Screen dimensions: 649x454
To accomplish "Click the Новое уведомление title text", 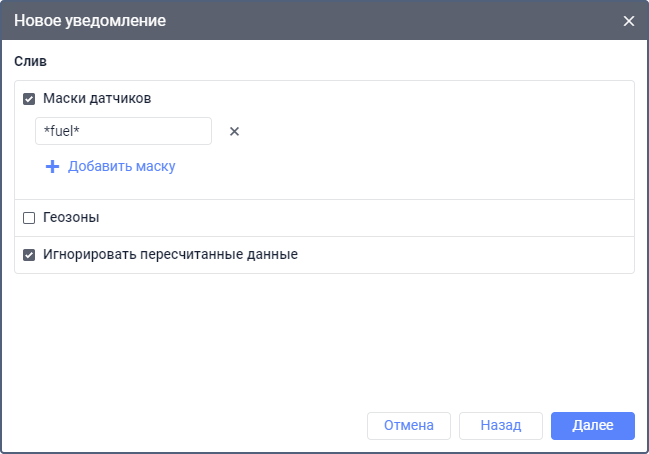I will click(x=90, y=20).
